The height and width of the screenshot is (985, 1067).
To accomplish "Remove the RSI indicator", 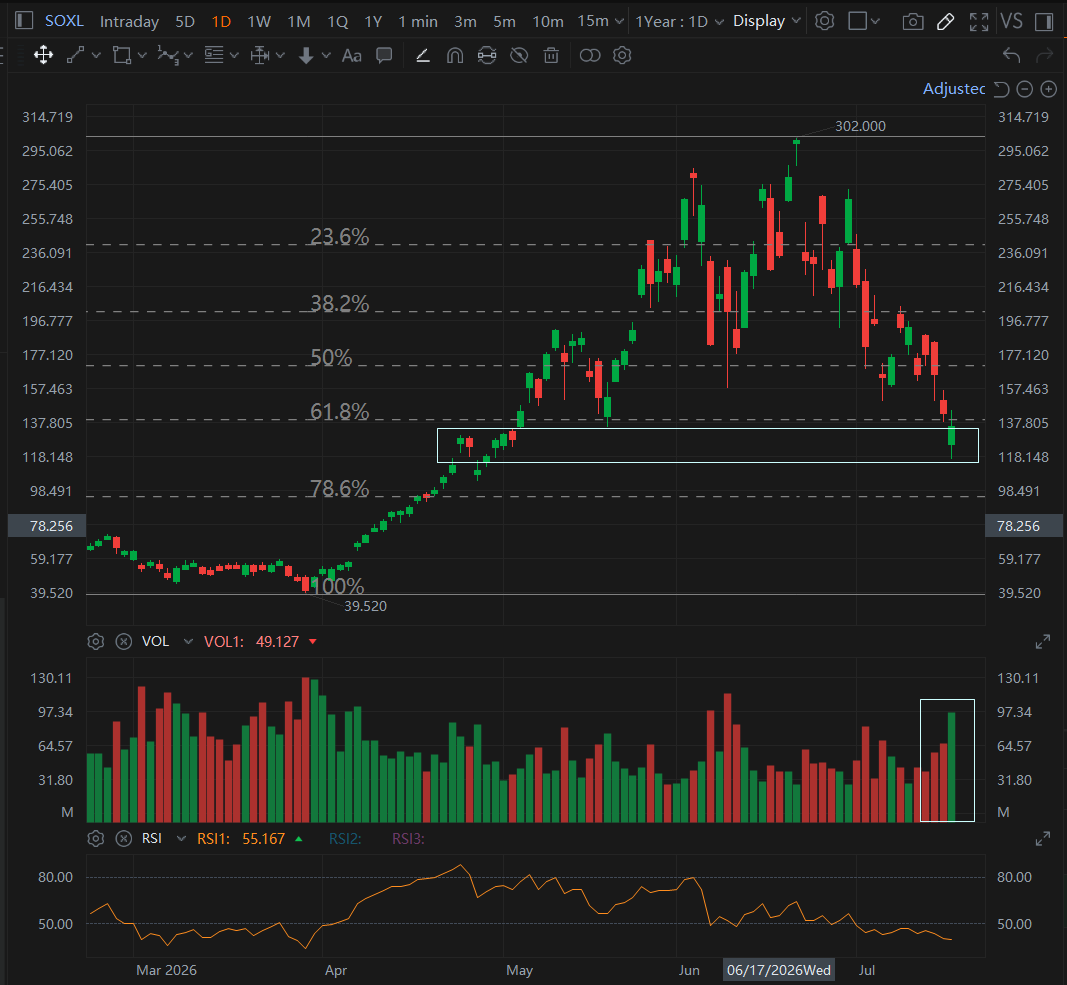I will point(124,839).
